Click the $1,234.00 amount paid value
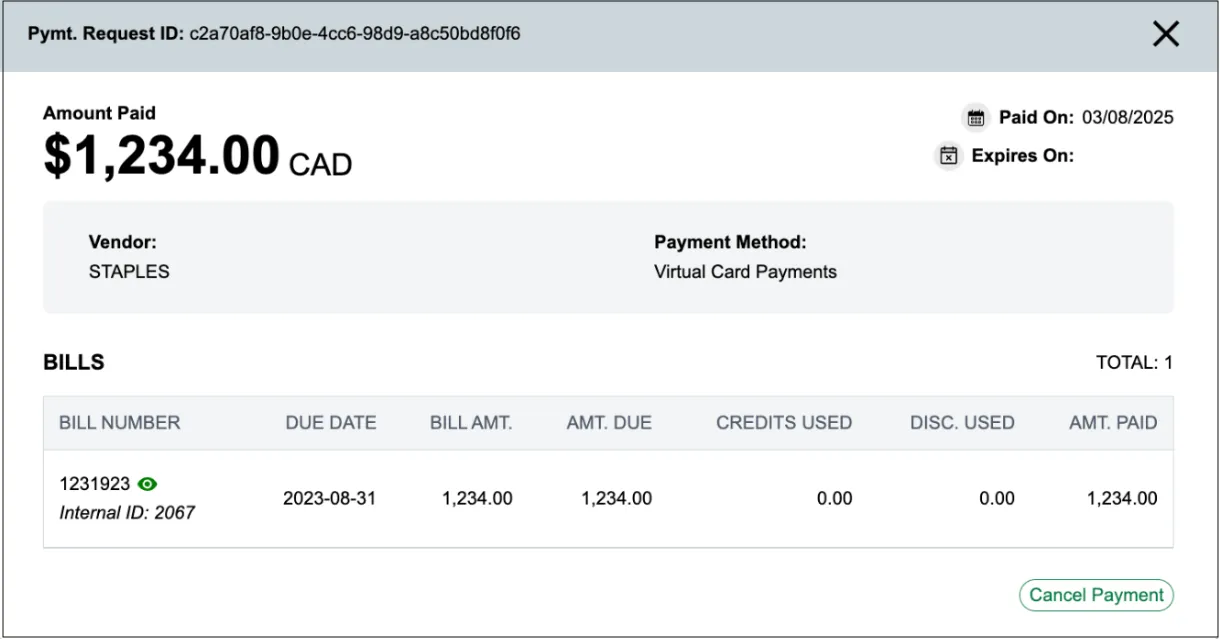The height and width of the screenshot is (639, 1220). coord(161,156)
